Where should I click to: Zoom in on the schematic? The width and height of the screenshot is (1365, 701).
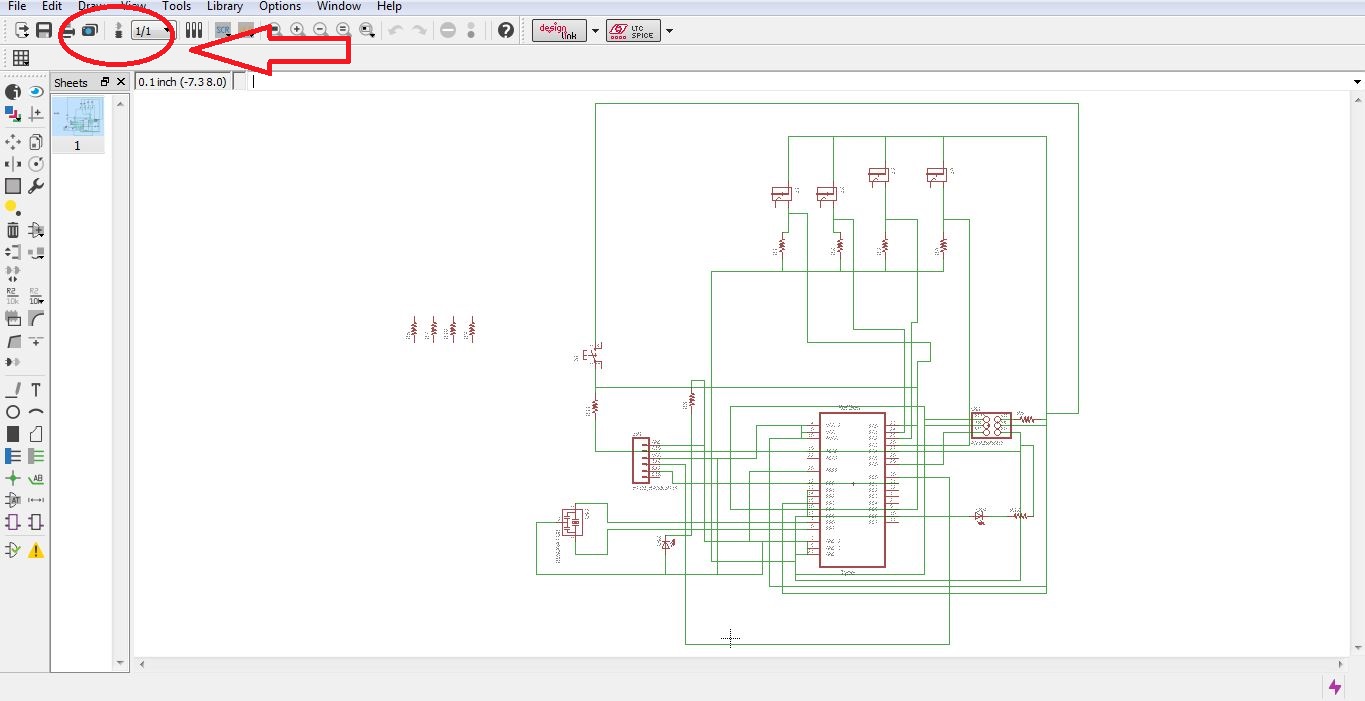point(297,31)
